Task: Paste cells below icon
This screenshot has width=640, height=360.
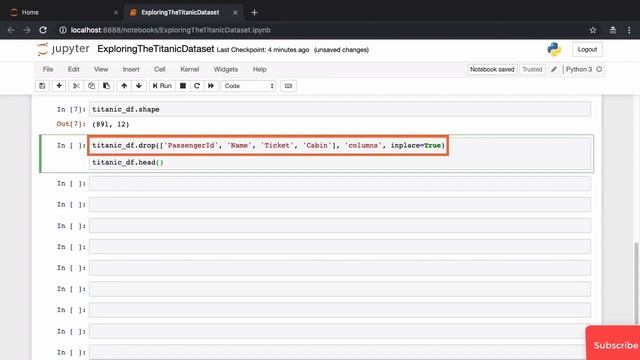Action: [x=106, y=86]
